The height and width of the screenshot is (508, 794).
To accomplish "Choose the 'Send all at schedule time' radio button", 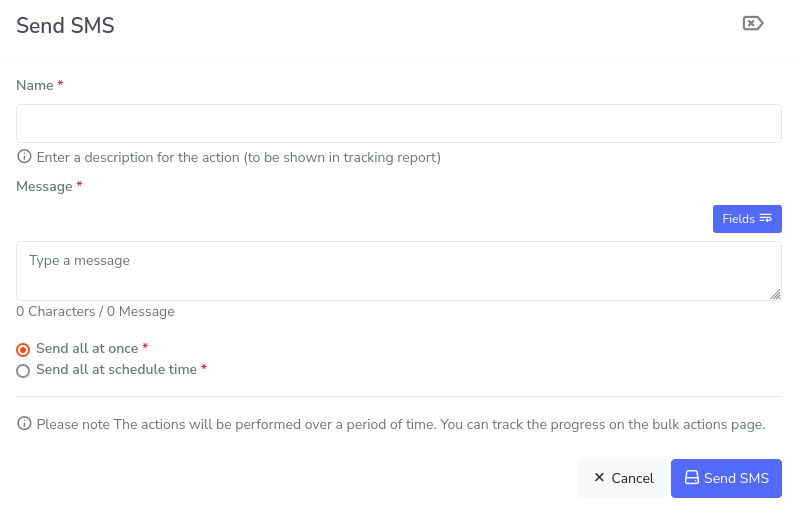I will [23, 371].
